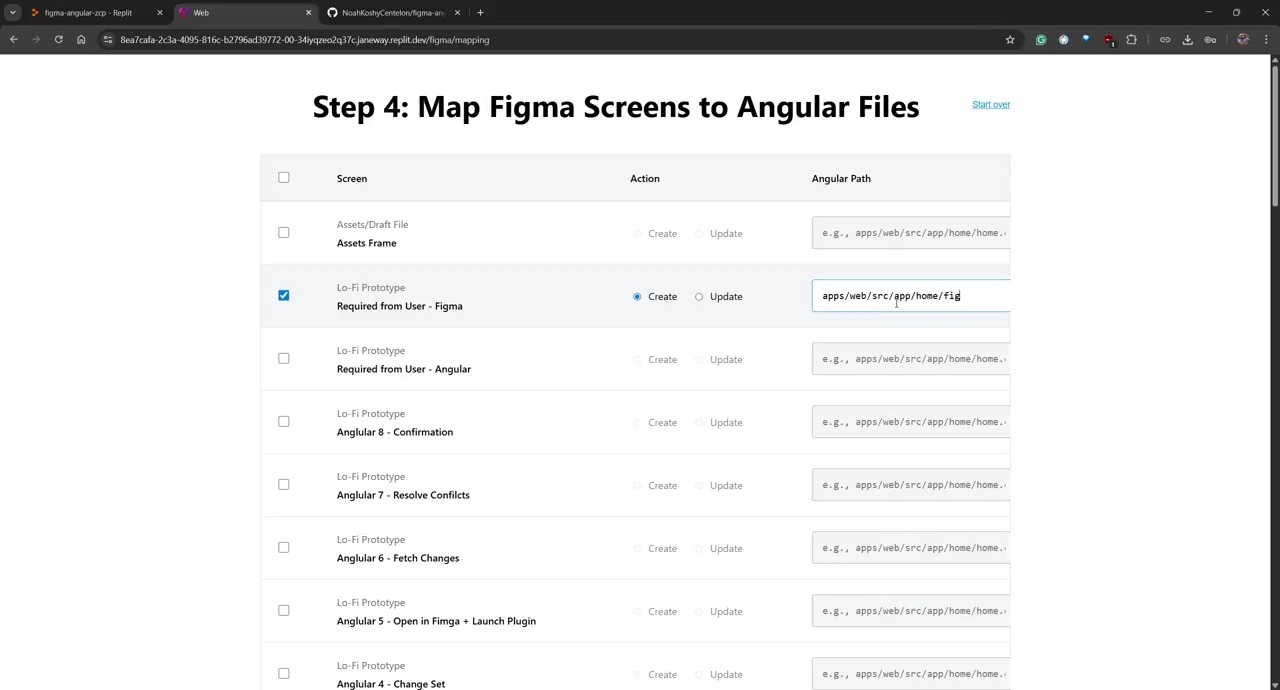Image resolution: width=1280 pixels, height=690 pixels.
Task: Open the password key icon
Action: tap(1210, 40)
